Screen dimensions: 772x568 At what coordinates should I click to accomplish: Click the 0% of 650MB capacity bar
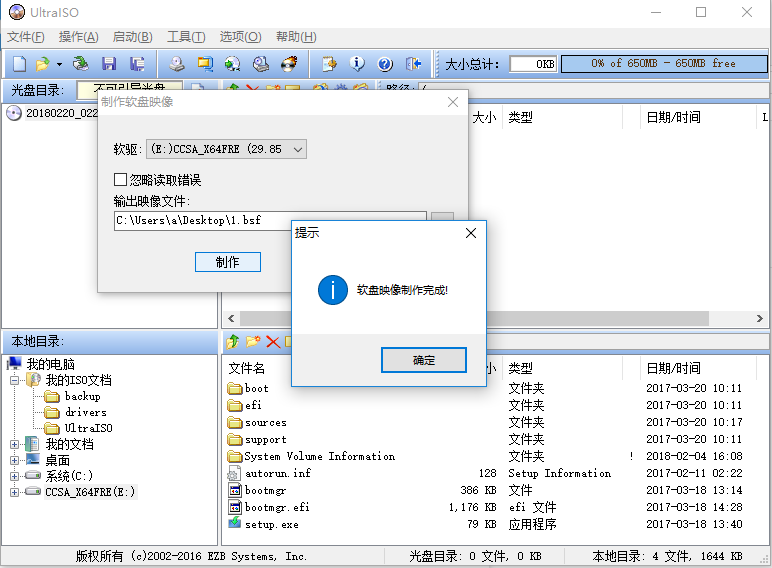coord(664,63)
